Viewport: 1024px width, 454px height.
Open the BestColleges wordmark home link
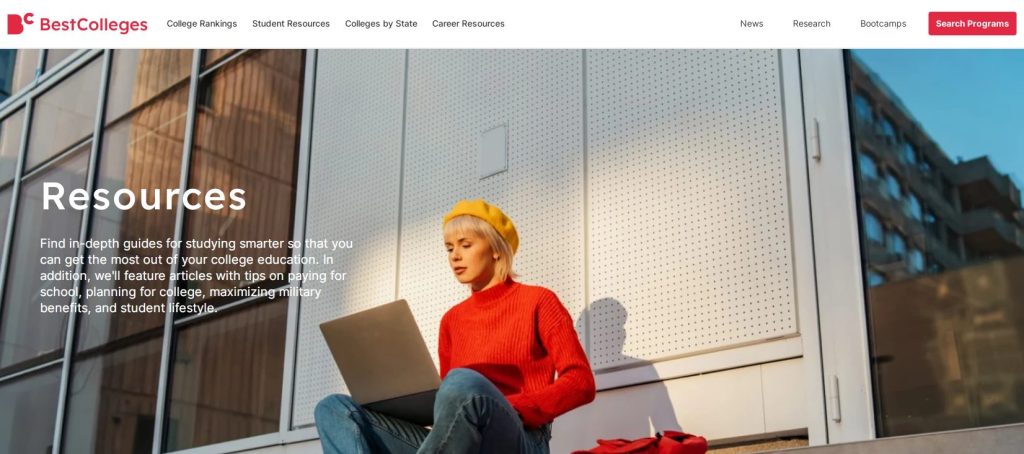tap(93, 25)
